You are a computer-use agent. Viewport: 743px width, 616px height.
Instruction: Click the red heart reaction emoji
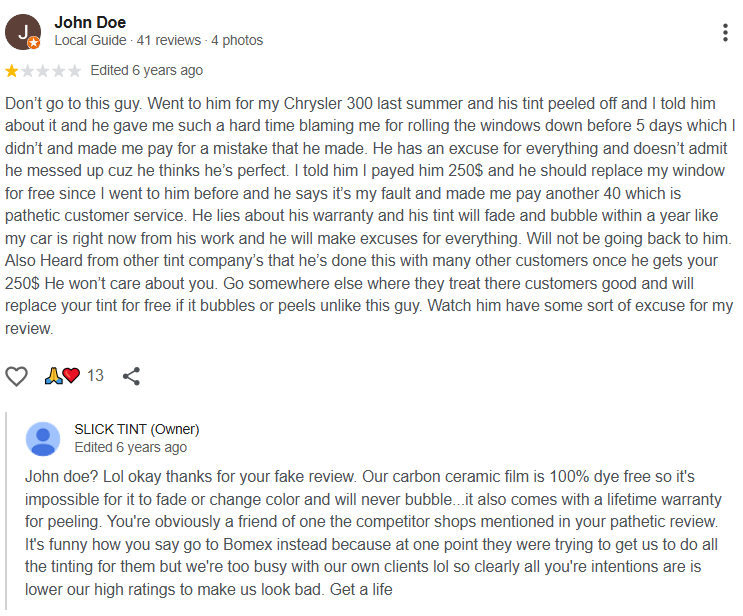click(70, 376)
